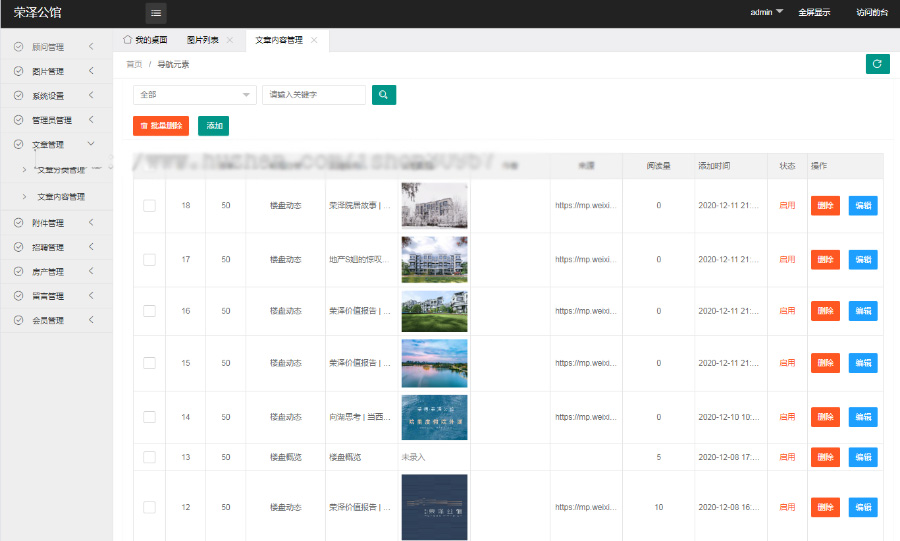Tick the checkbox for row ID 18
Screen dimensions: 900x541
point(149,205)
